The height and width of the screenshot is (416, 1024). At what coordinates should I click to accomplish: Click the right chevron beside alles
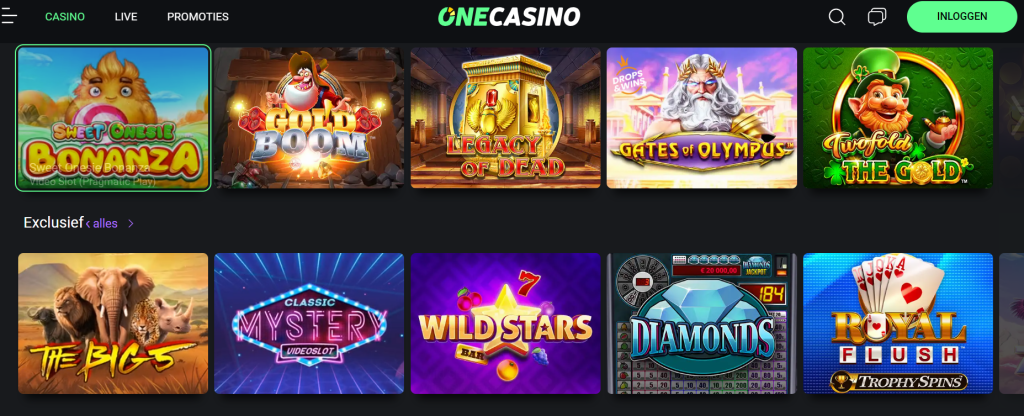131,223
